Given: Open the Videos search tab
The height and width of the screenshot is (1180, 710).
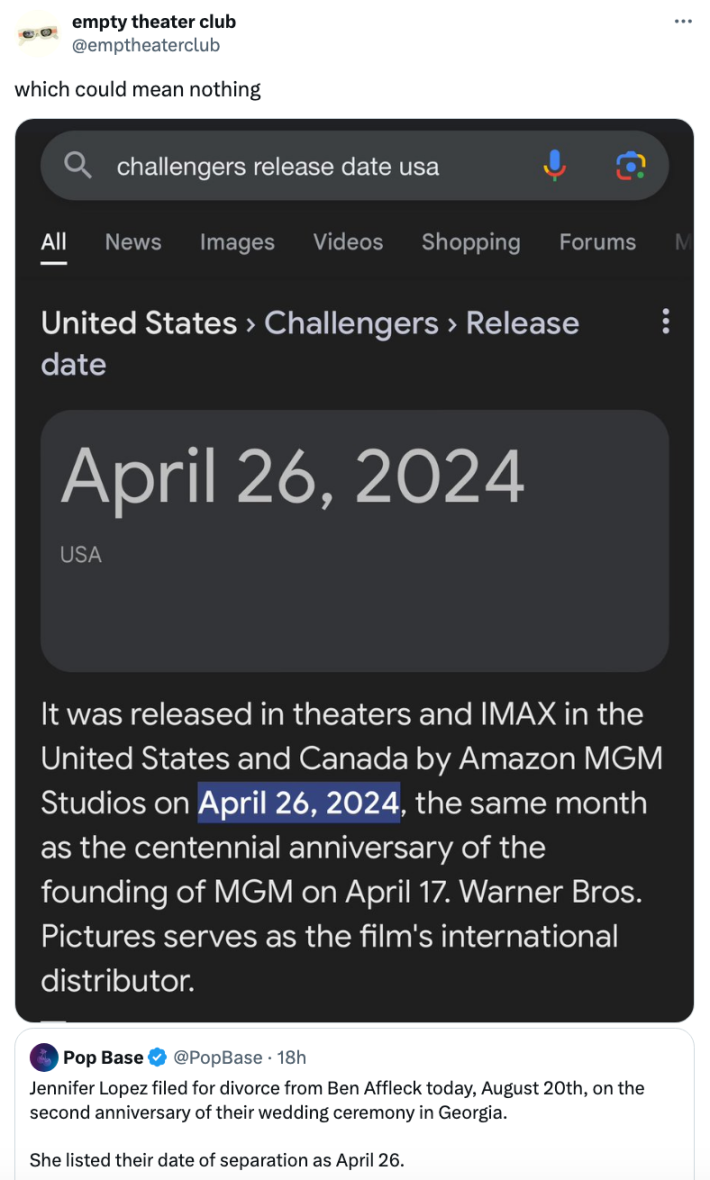Looking at the screenshot, I should [348, 242].
